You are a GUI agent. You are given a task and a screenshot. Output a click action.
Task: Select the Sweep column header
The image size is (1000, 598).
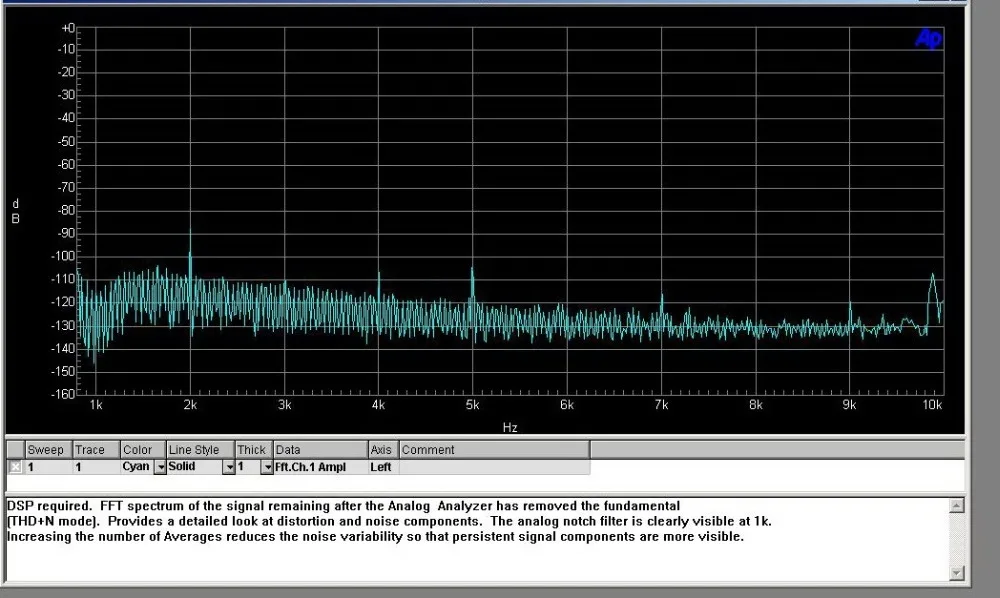pyautogui.click(x=48, y=449)
